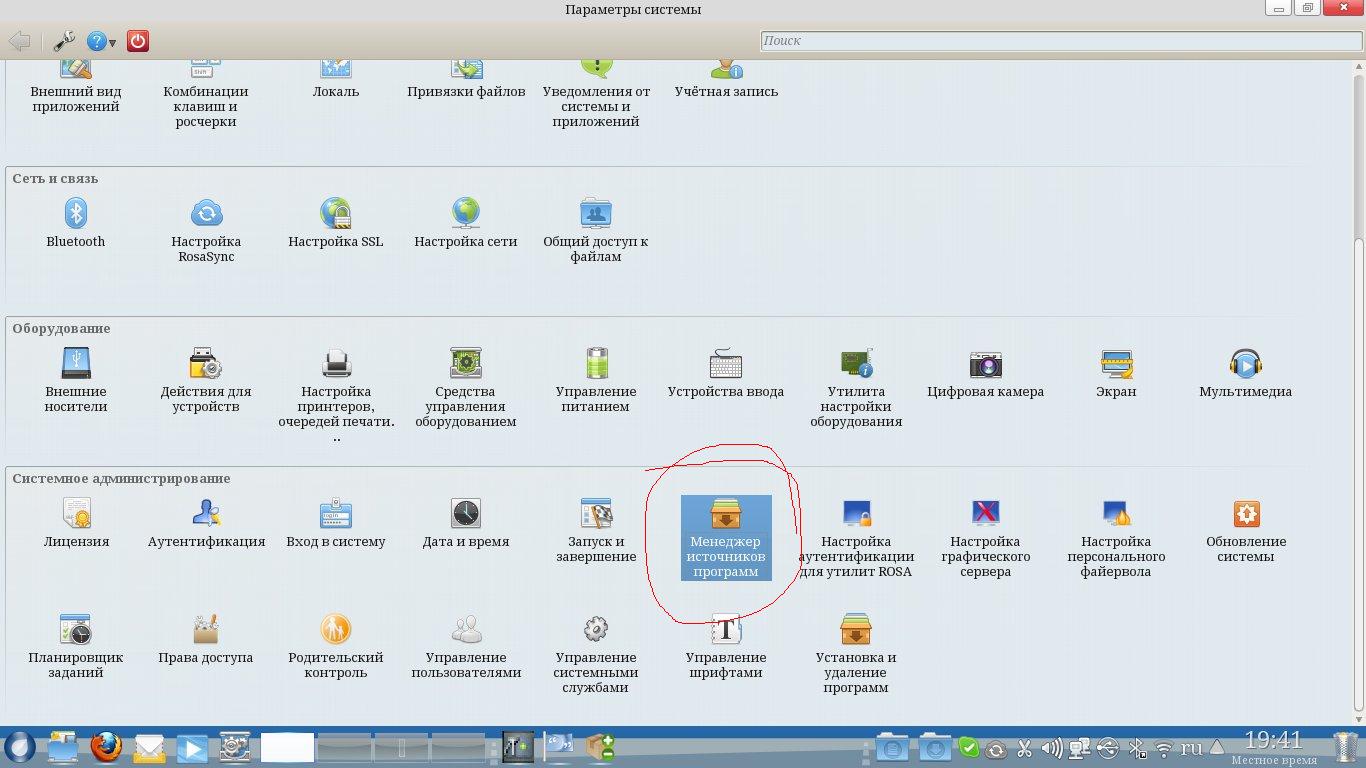Open Настройка сети network settings
This screenshot has width=1366, height=768.
[466, 222]
